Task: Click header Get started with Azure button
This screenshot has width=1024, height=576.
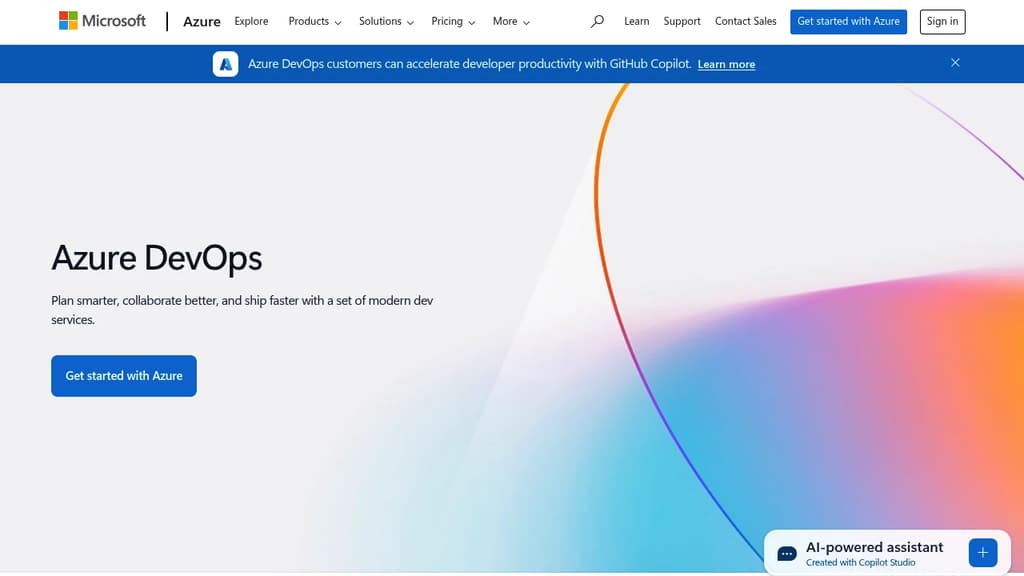Action: coord(848,22)
